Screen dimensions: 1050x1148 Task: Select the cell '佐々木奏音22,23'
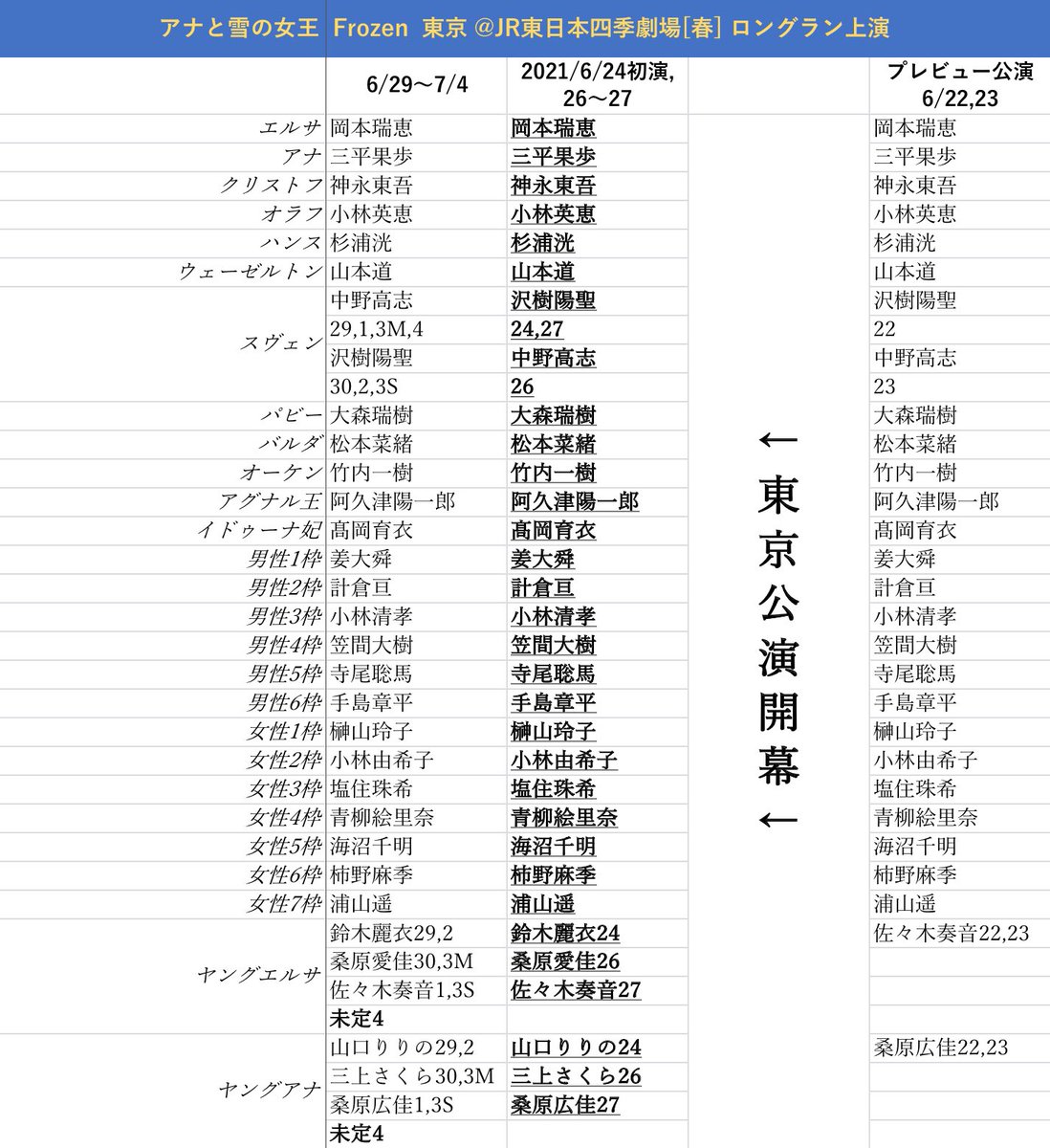959,933
